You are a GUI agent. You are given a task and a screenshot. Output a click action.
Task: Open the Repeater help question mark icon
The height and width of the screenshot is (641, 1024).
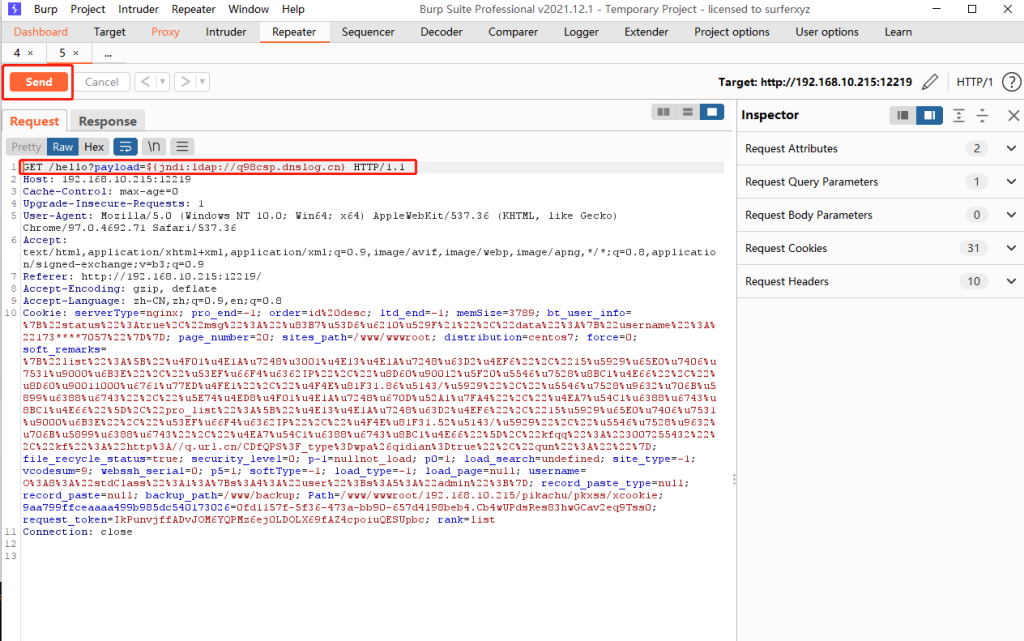coord(1012,82)
